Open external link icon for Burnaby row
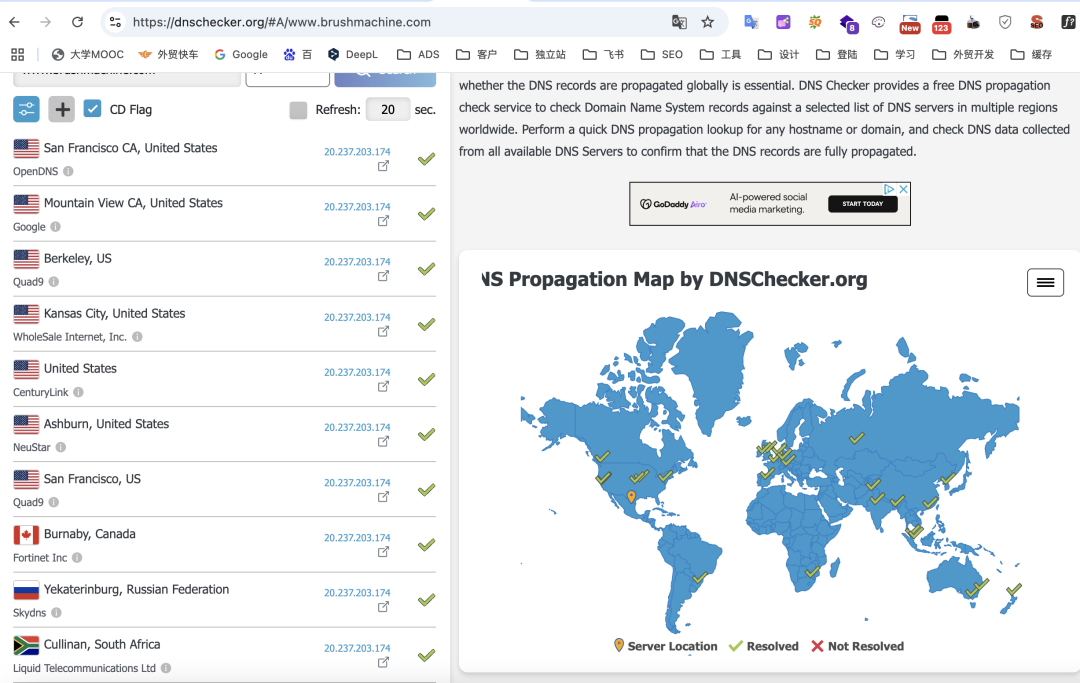This screenshot has width=1080, height=683. point(383,552)
